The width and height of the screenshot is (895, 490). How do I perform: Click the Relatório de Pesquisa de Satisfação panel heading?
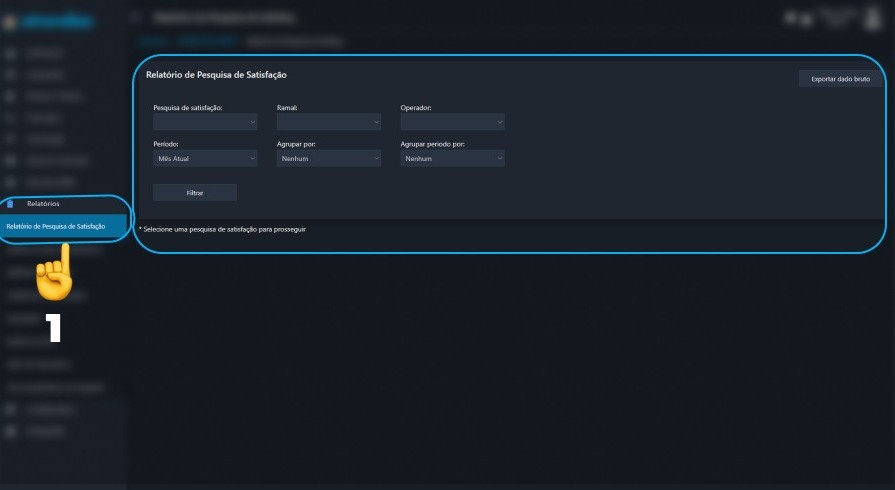click(x=216, y=75)
